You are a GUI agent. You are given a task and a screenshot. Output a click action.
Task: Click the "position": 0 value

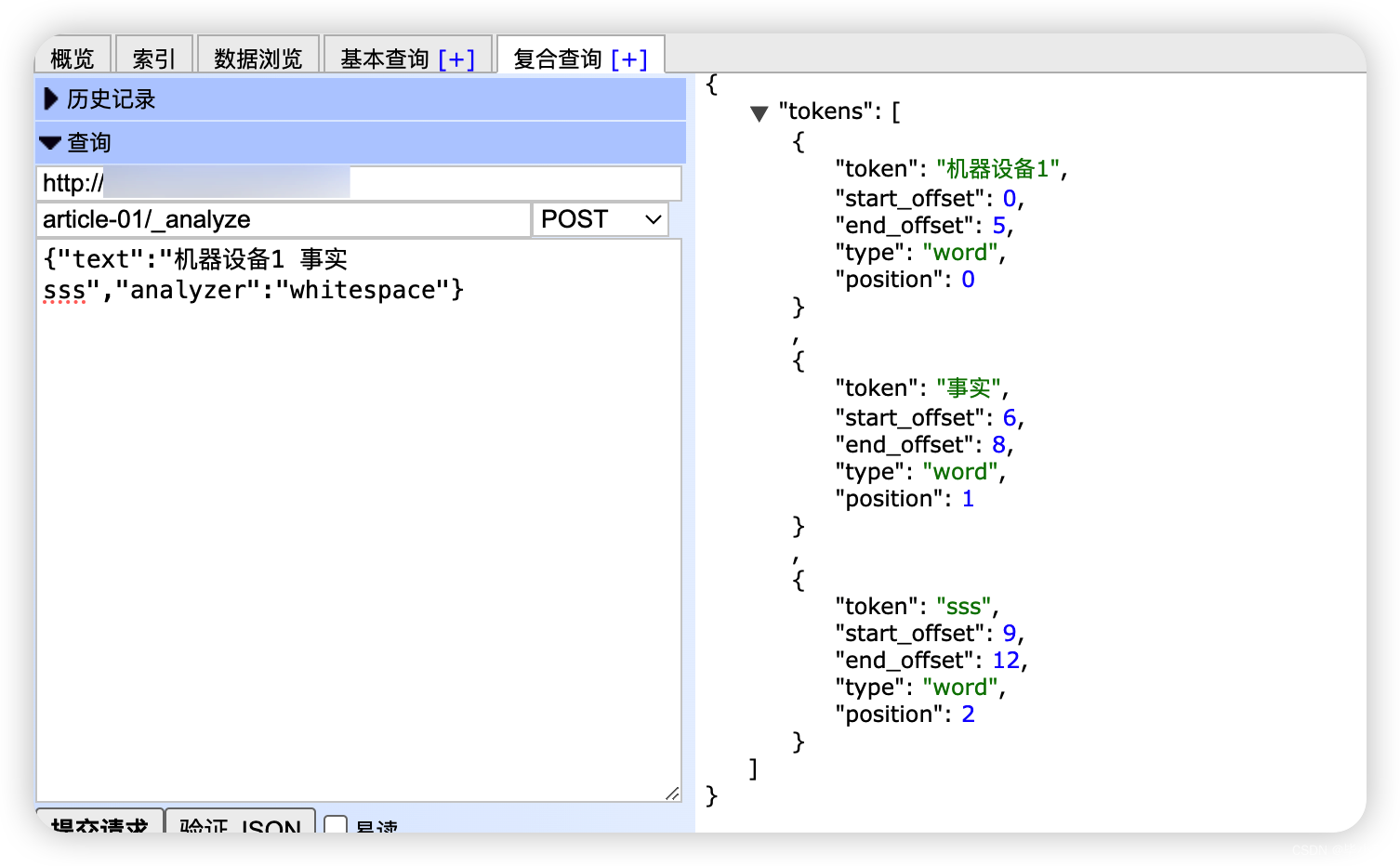[x=968, y=280]
